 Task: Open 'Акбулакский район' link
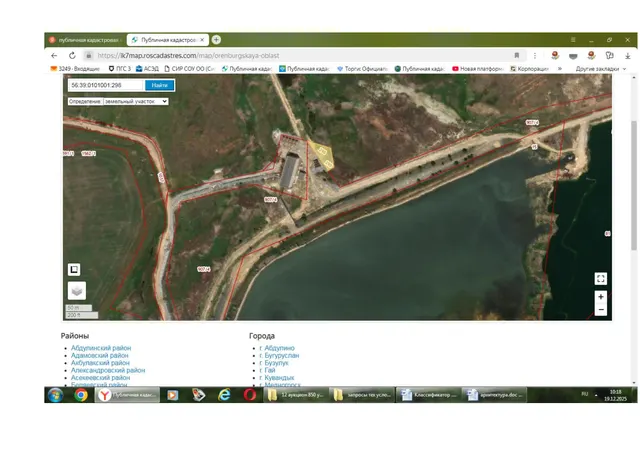click(100, 363)
